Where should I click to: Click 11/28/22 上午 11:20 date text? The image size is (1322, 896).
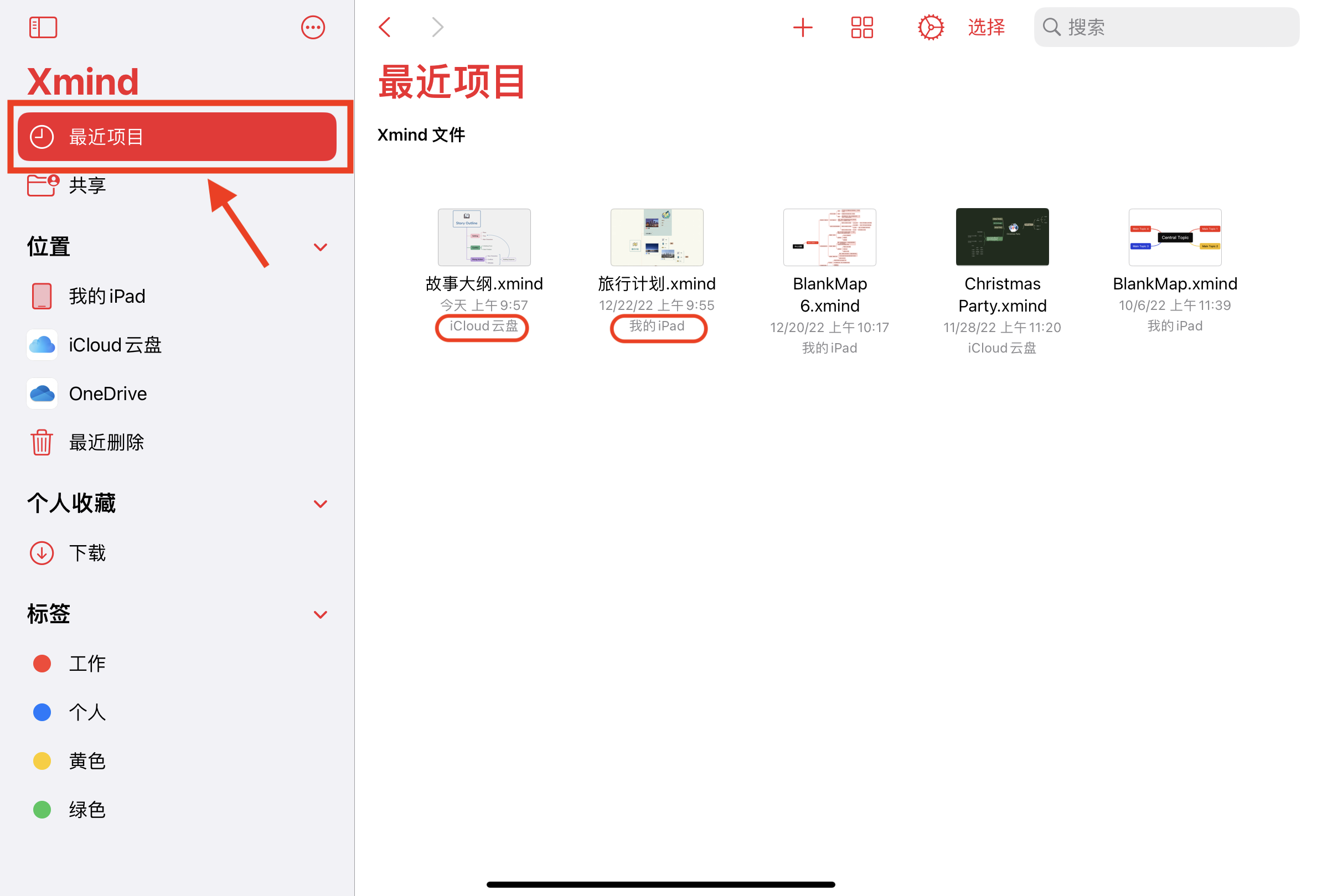(x=1003, y=328)
